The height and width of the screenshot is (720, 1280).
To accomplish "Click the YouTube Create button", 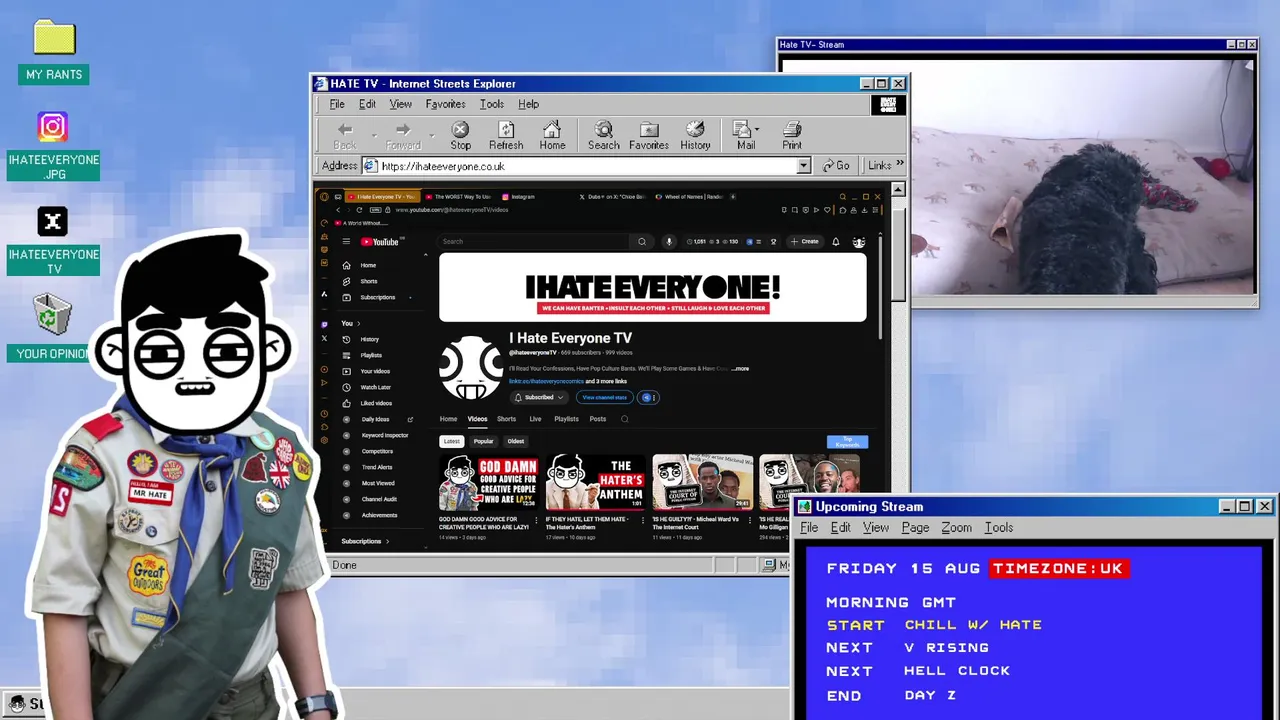I will click(805, 241).
